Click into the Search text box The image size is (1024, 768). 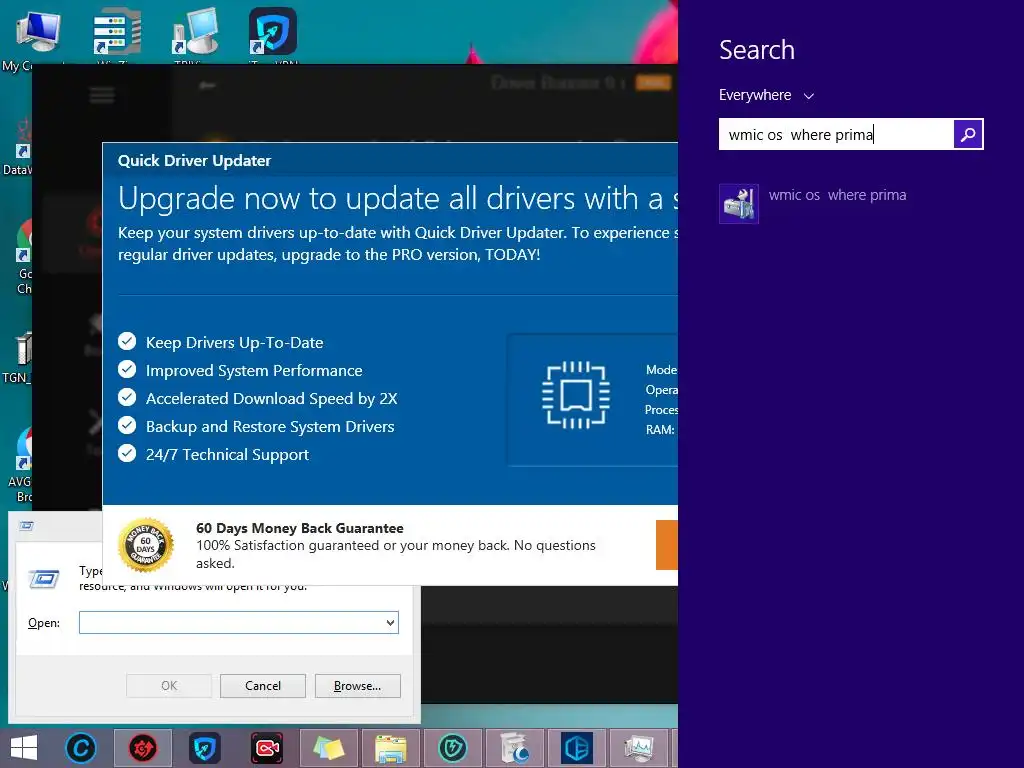tap(836, 134)
